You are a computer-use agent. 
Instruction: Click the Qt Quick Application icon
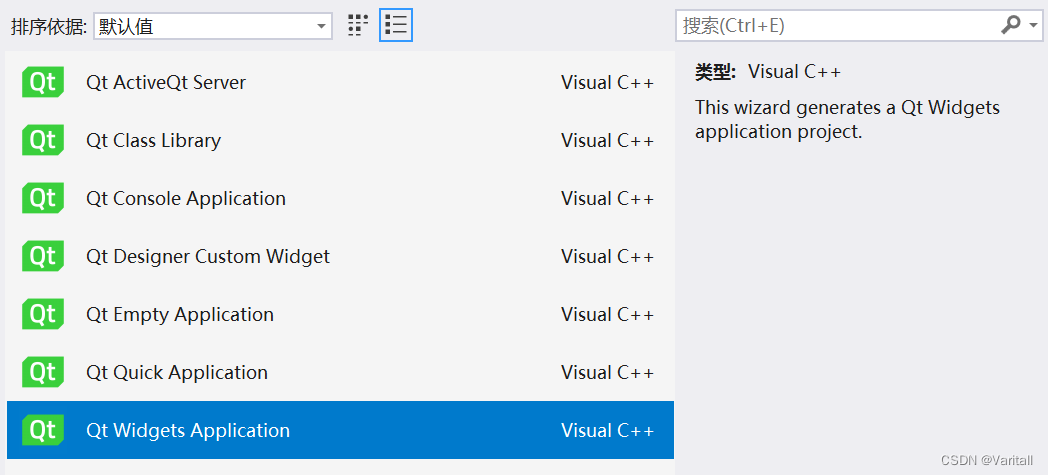(43, 373)
